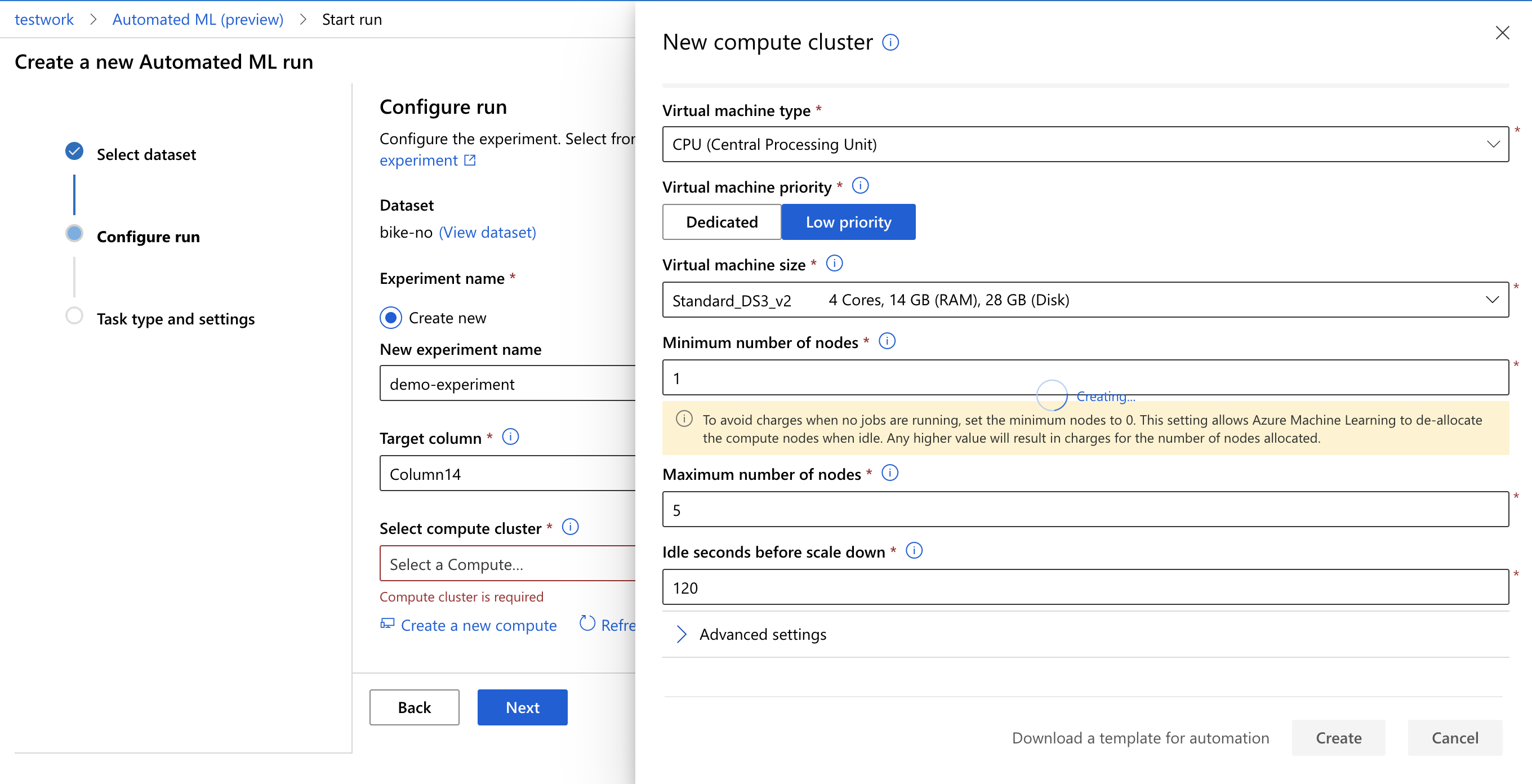Click info icon beside Maximum number of nodes

tap(889, 473)
